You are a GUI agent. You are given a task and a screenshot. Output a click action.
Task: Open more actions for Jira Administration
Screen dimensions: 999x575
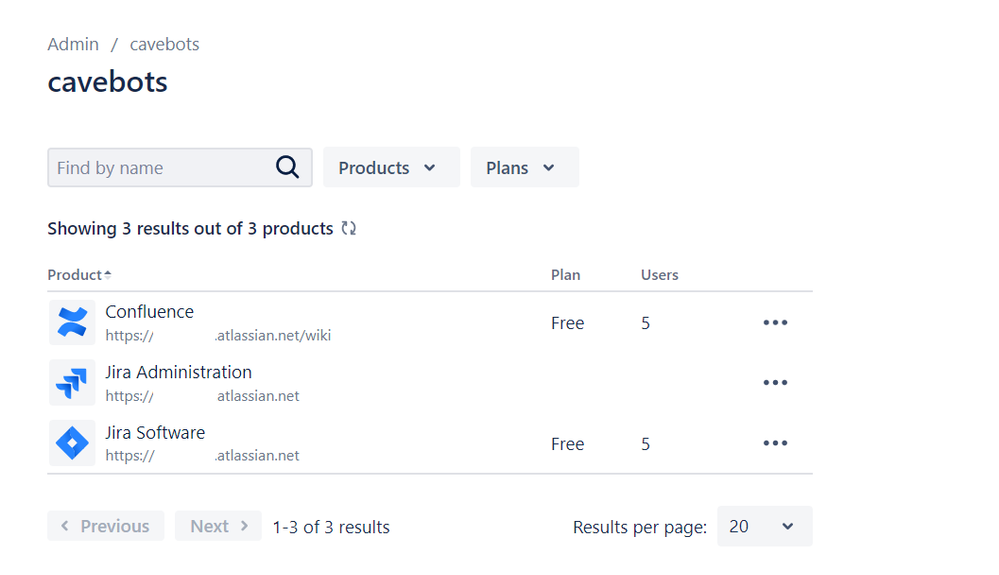775,383
